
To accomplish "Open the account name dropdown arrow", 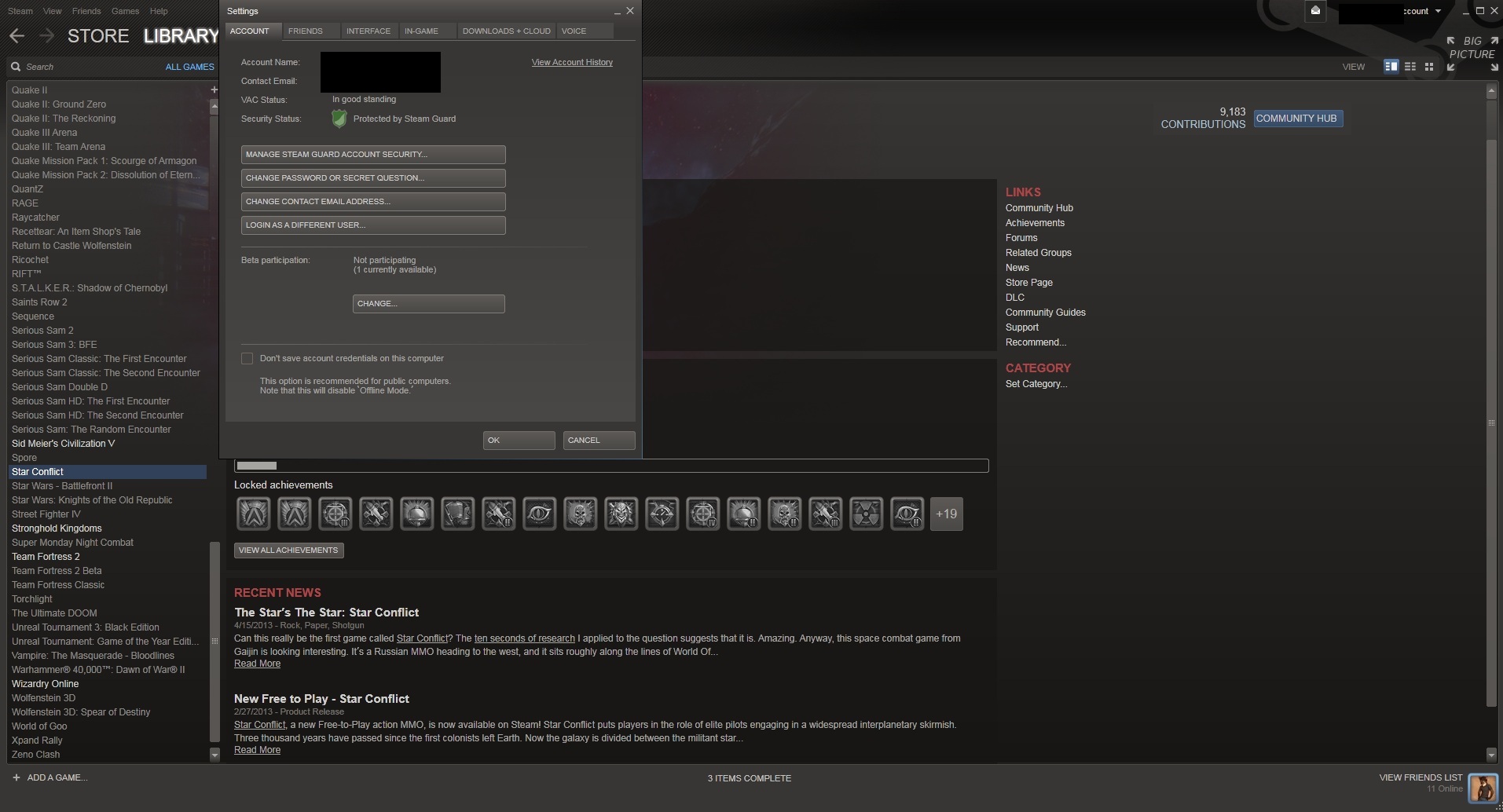I will pos(1438,11).
